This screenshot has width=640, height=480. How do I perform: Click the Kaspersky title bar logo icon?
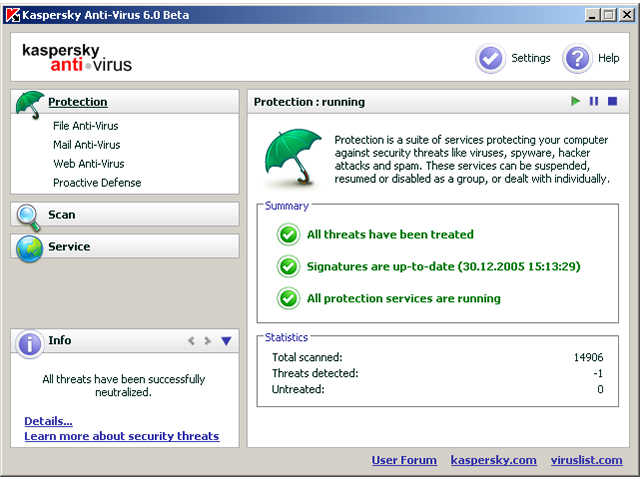(x=13, y=15)
